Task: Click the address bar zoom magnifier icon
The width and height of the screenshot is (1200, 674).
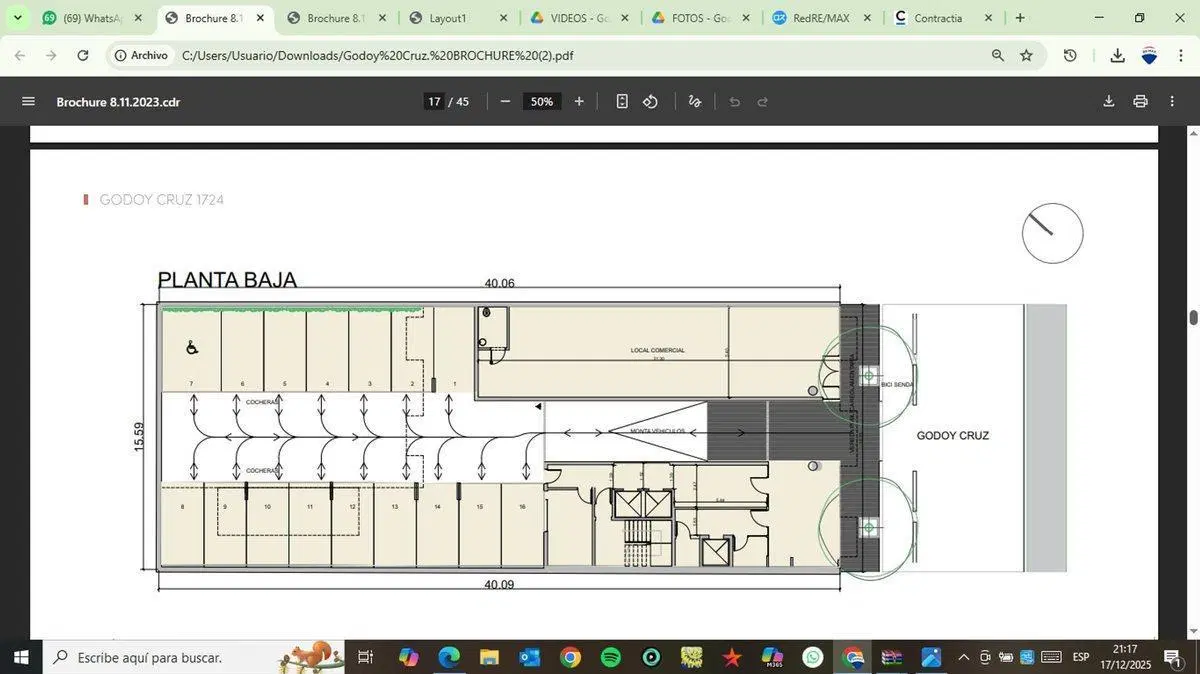Action: coord(998,55)
